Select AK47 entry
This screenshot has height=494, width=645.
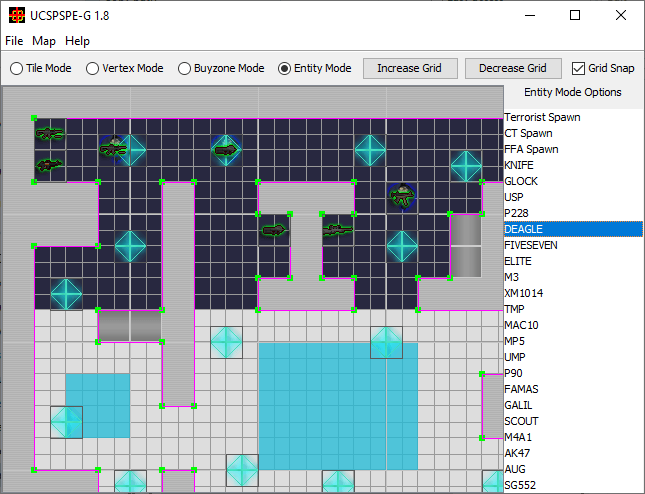573,453
